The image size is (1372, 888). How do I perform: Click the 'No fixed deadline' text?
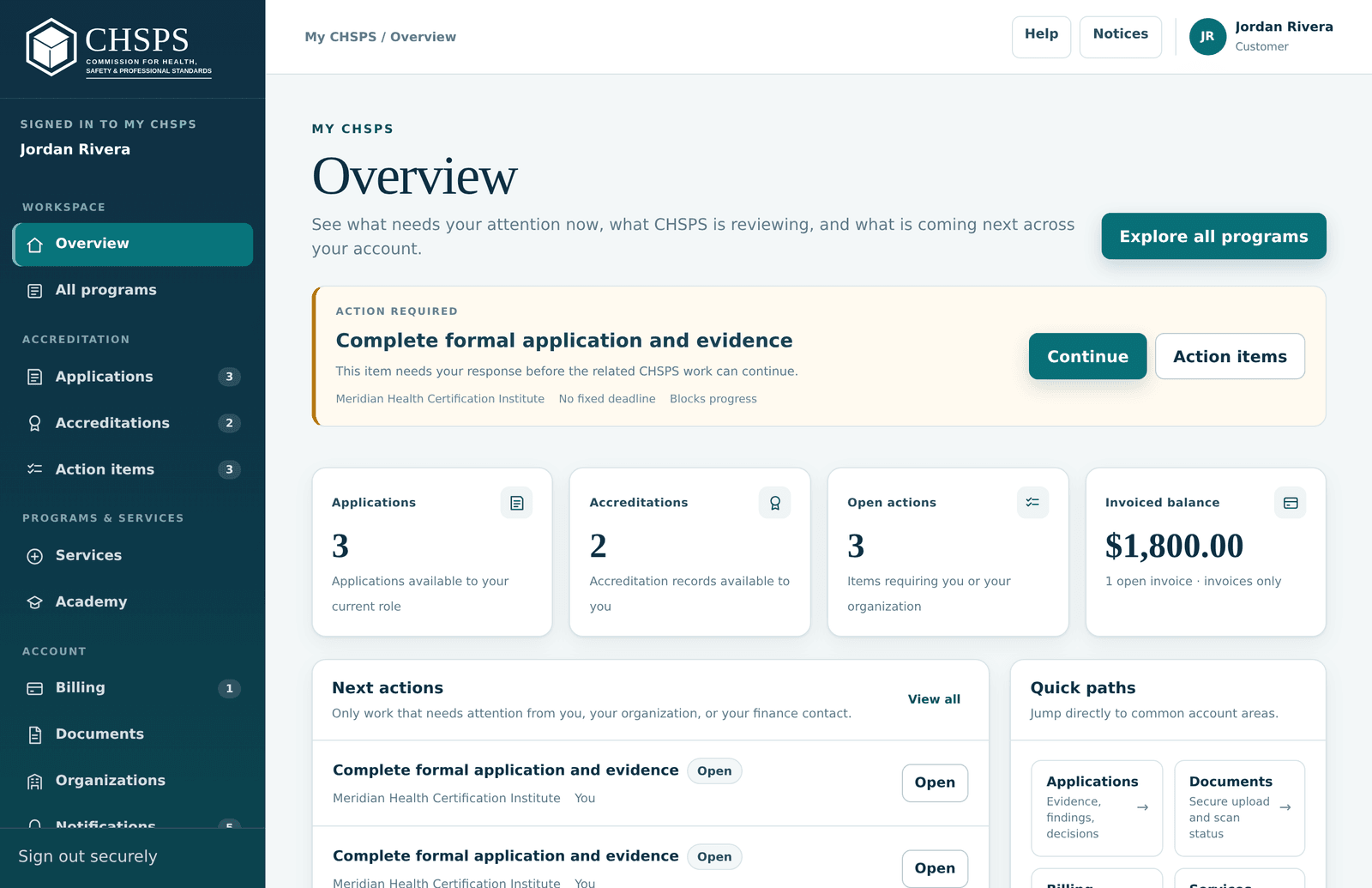tap(607, 399)
